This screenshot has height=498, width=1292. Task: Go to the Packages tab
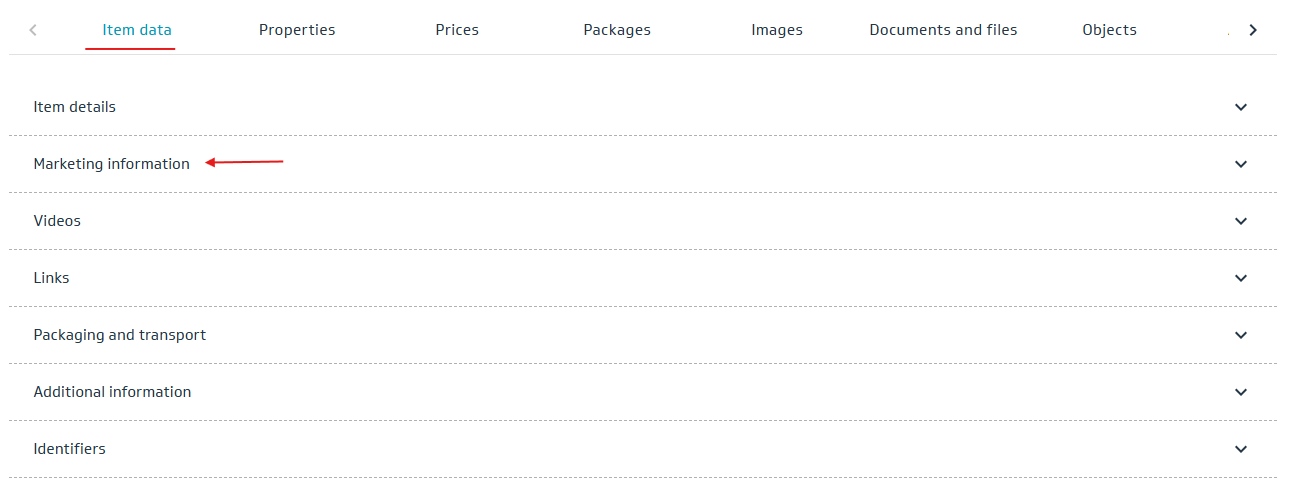click(617, 30)
